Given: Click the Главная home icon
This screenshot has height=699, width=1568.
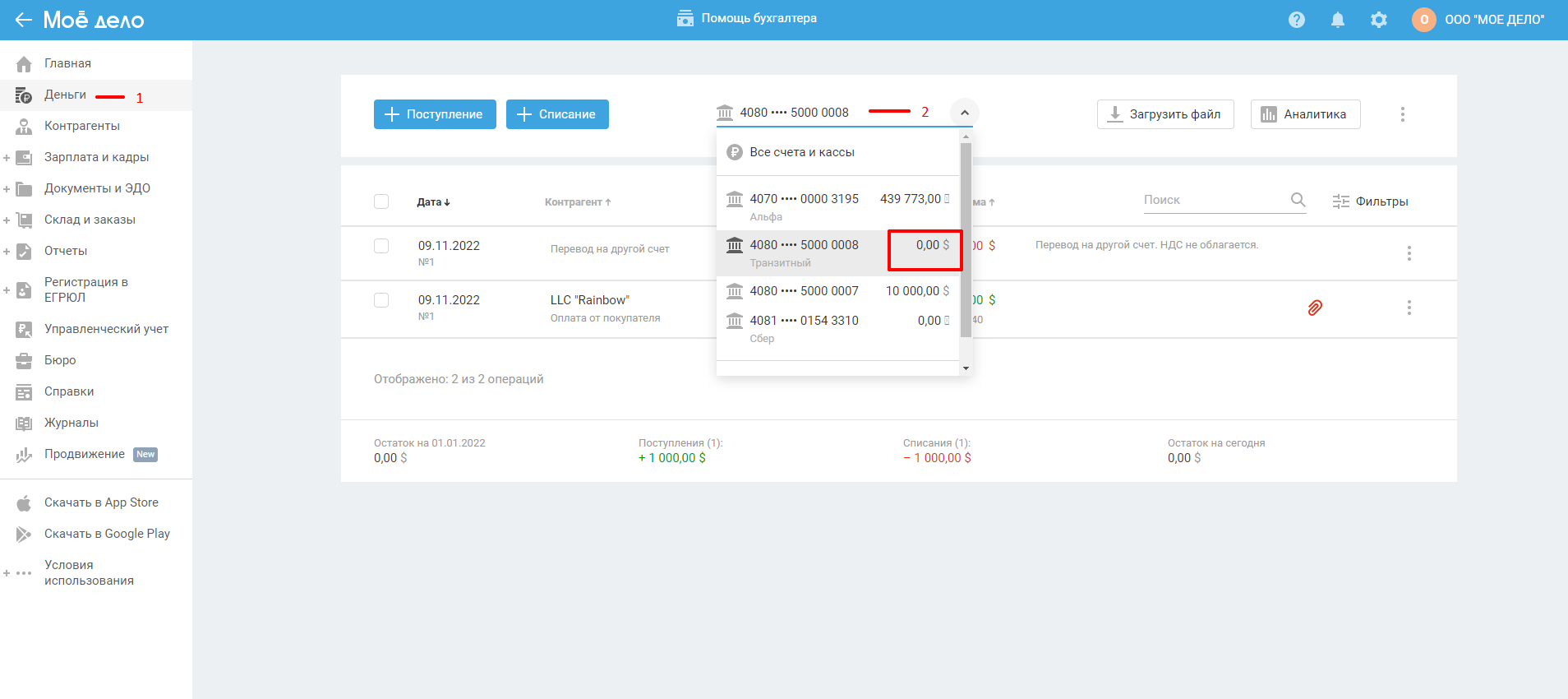Looking at the screenshot, I should click(x=24, y=64).
